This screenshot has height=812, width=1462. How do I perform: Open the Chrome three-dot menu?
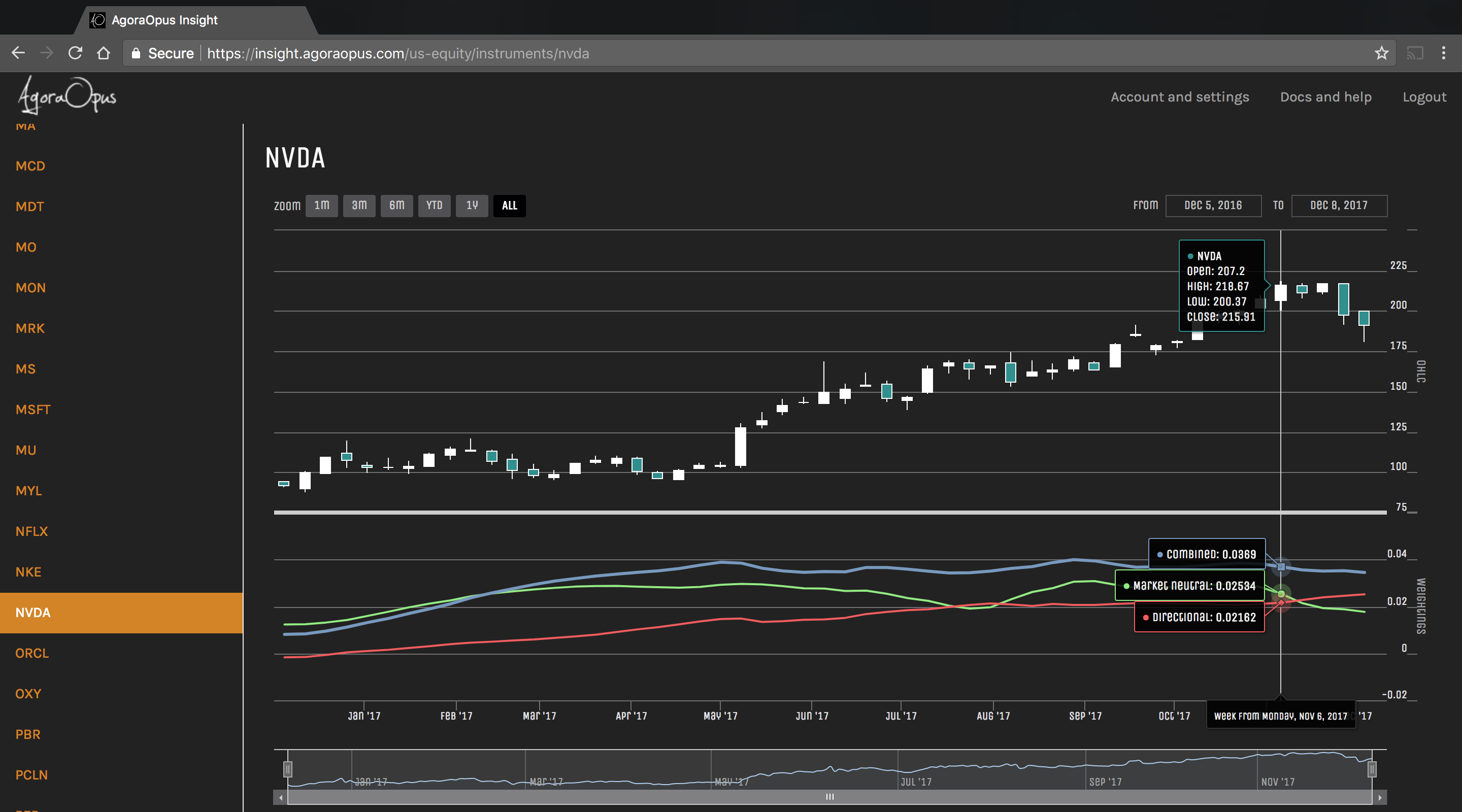click(1443, 53)
